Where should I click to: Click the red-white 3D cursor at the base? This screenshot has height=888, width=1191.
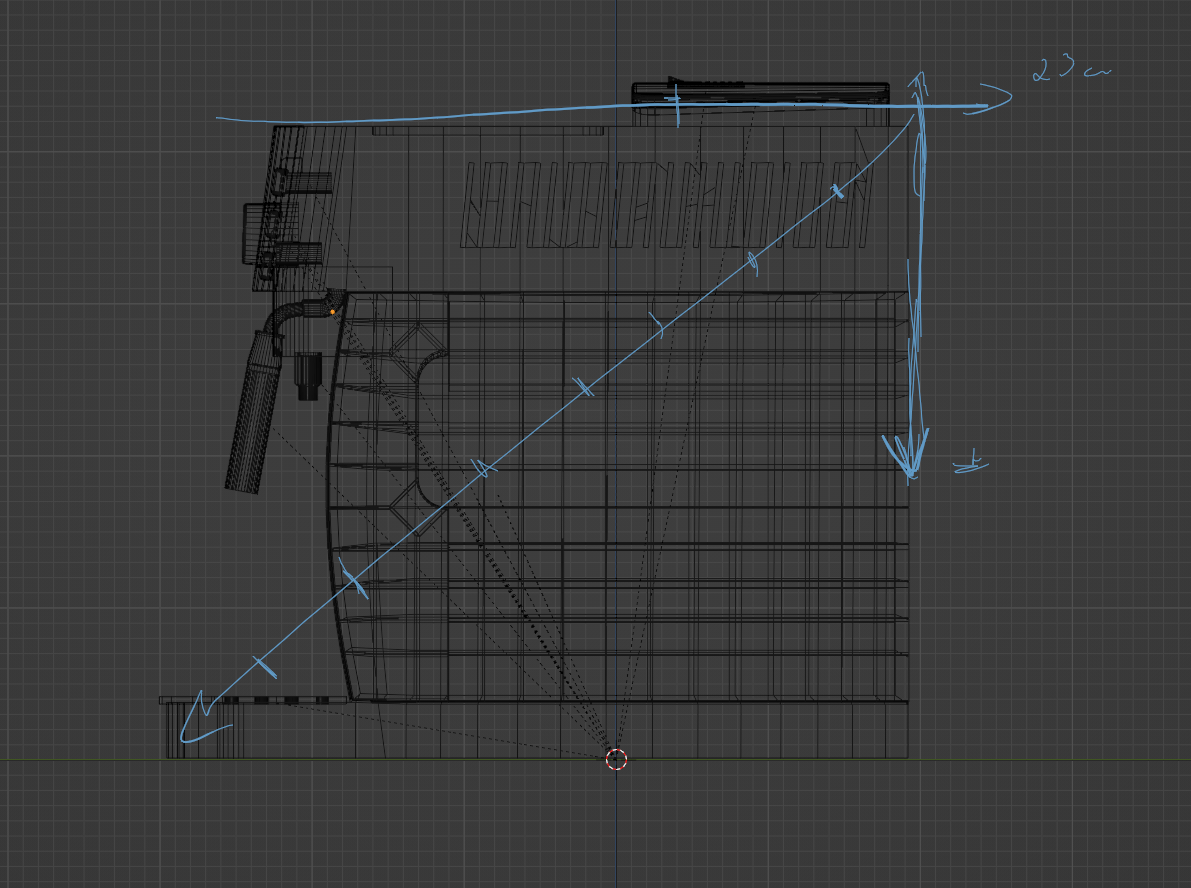pos(616,759)
